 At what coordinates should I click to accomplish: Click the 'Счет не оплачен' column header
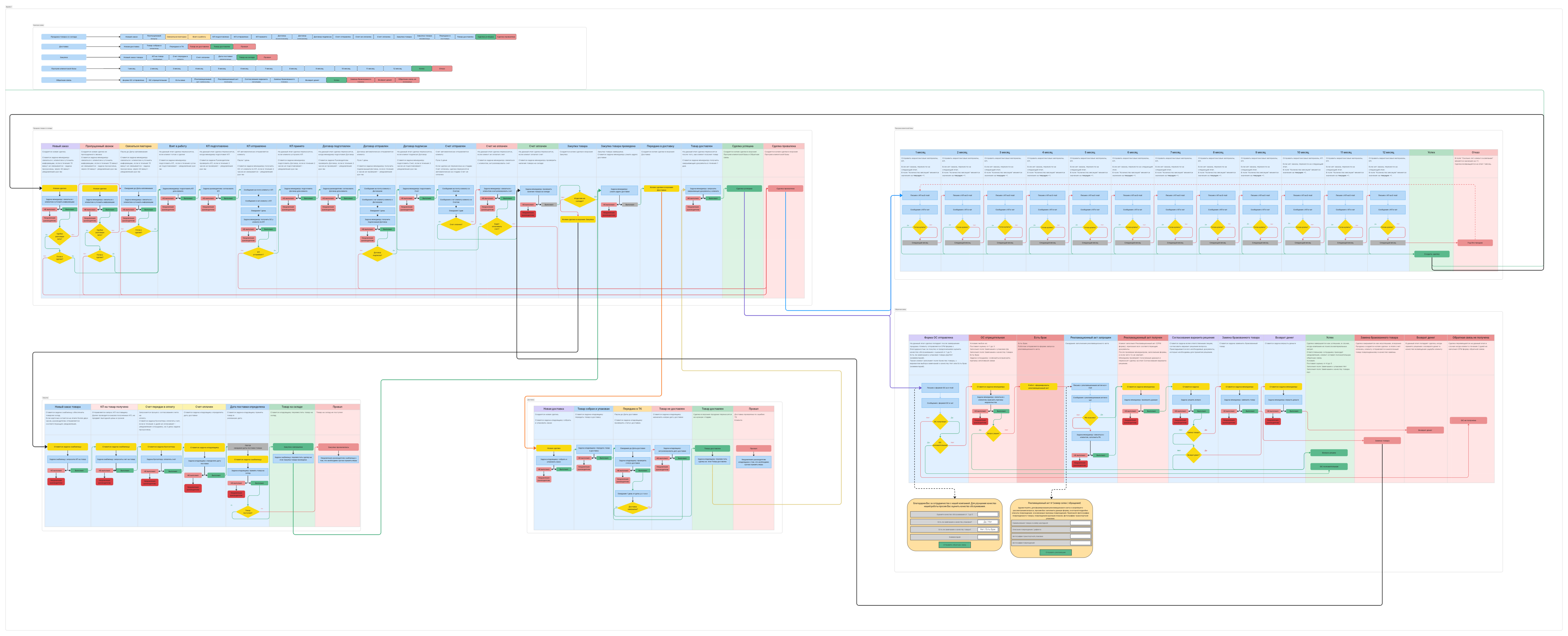[x=497, y=146]
